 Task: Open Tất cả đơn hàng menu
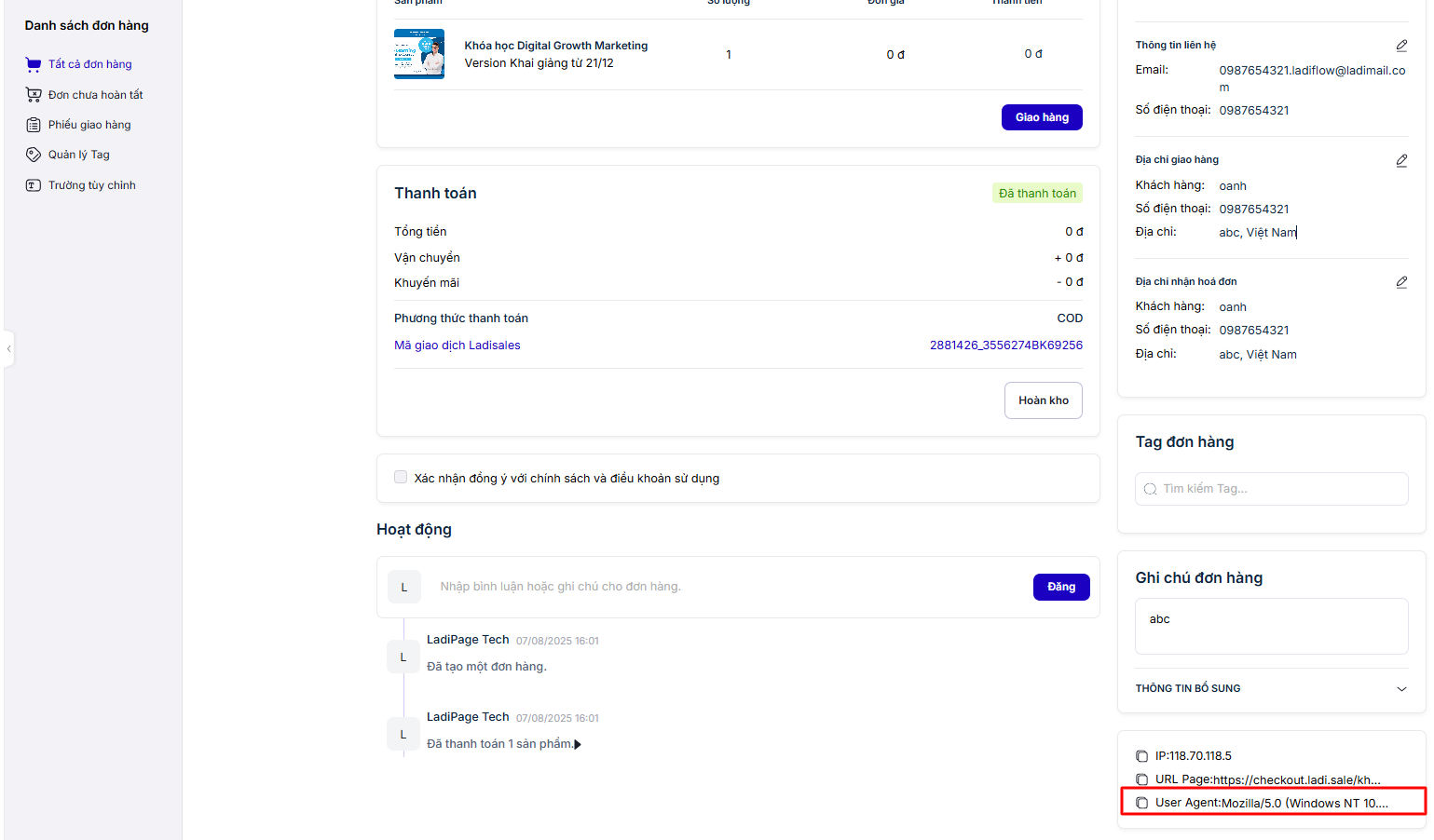point(89,64)
